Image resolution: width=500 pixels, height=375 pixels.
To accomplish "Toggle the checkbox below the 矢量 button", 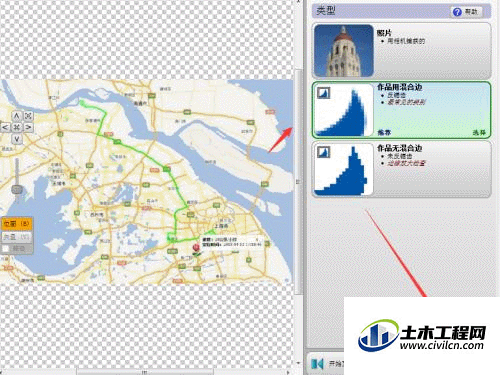I will click(6, 249).
